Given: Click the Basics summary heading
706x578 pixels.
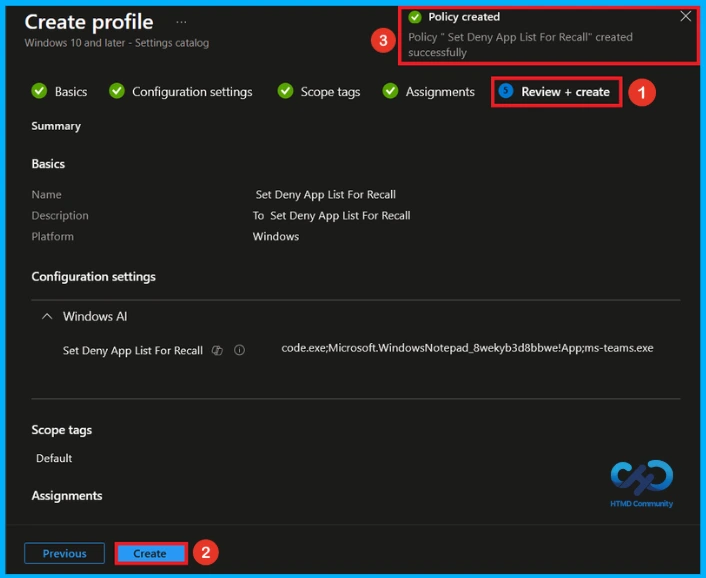Looking at the screenshot, I should (48, 164).
